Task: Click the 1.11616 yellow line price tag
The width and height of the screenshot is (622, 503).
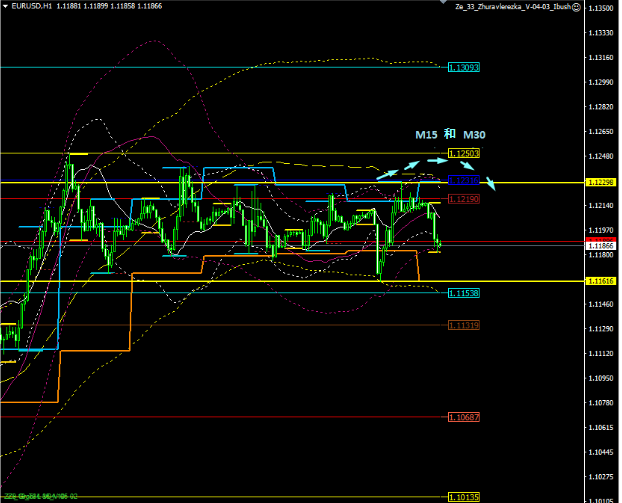Action: [x=600, y=282]
